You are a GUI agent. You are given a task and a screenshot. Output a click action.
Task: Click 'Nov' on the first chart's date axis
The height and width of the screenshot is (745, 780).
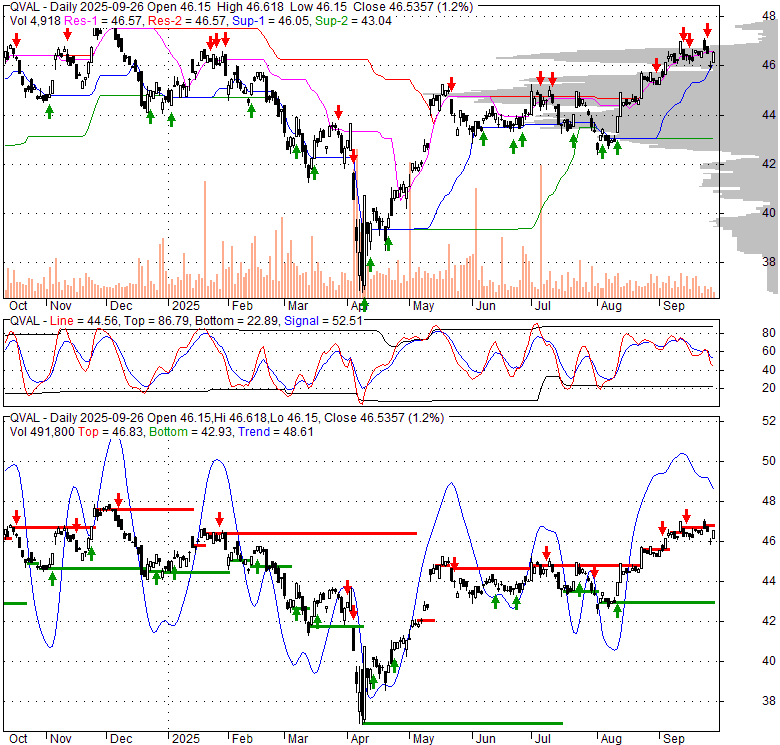(61, 306)
